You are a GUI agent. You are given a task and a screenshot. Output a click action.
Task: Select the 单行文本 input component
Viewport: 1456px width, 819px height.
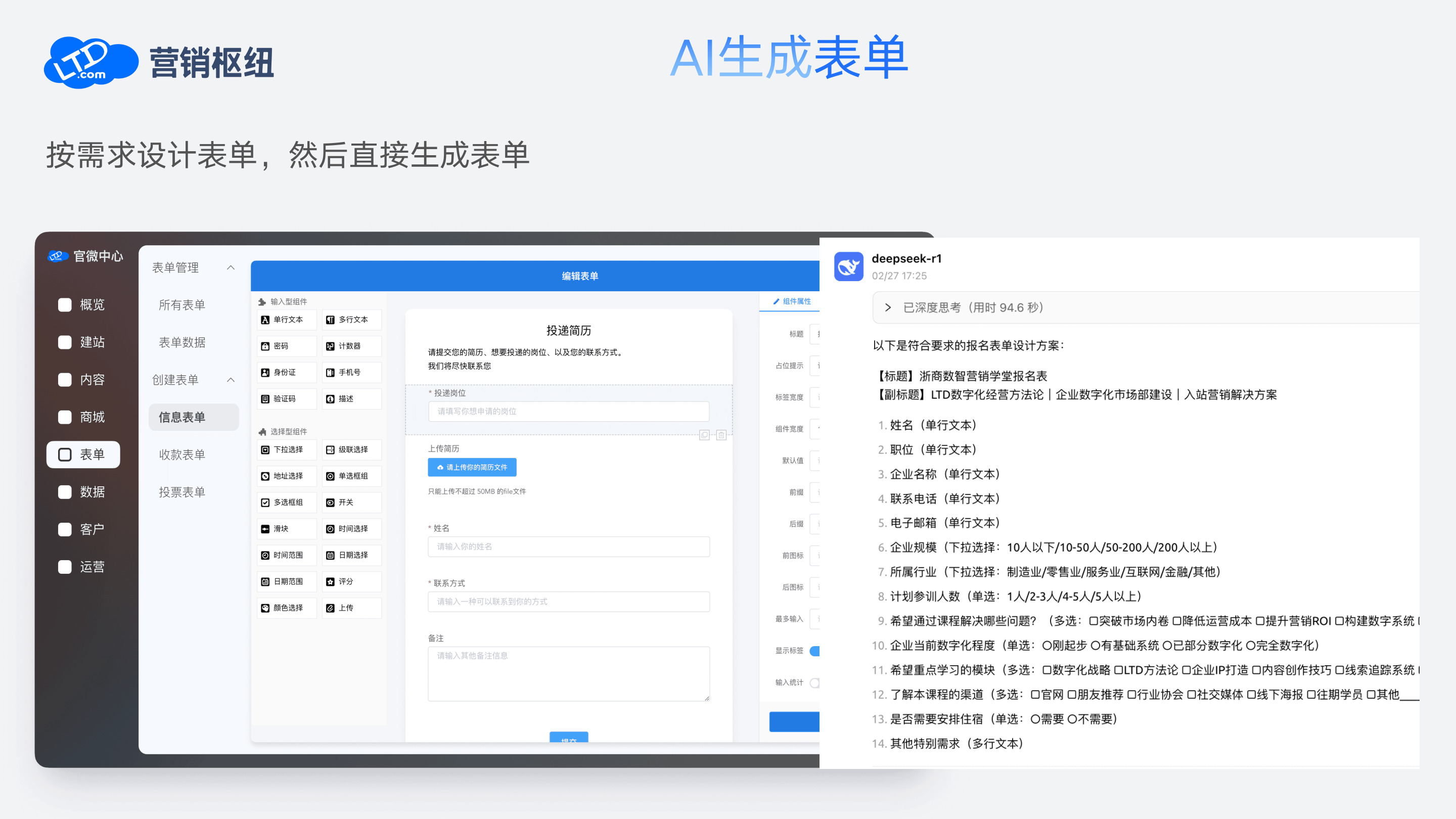coord(287,320)
